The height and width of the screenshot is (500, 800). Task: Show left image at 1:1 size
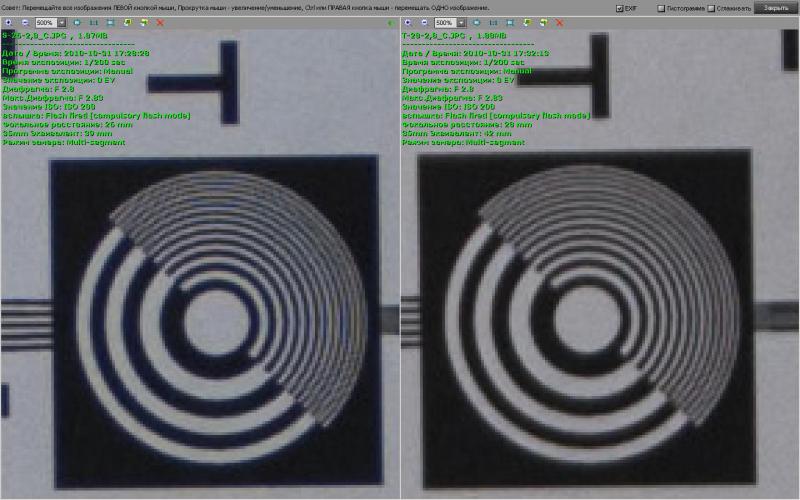pos(94,23)
